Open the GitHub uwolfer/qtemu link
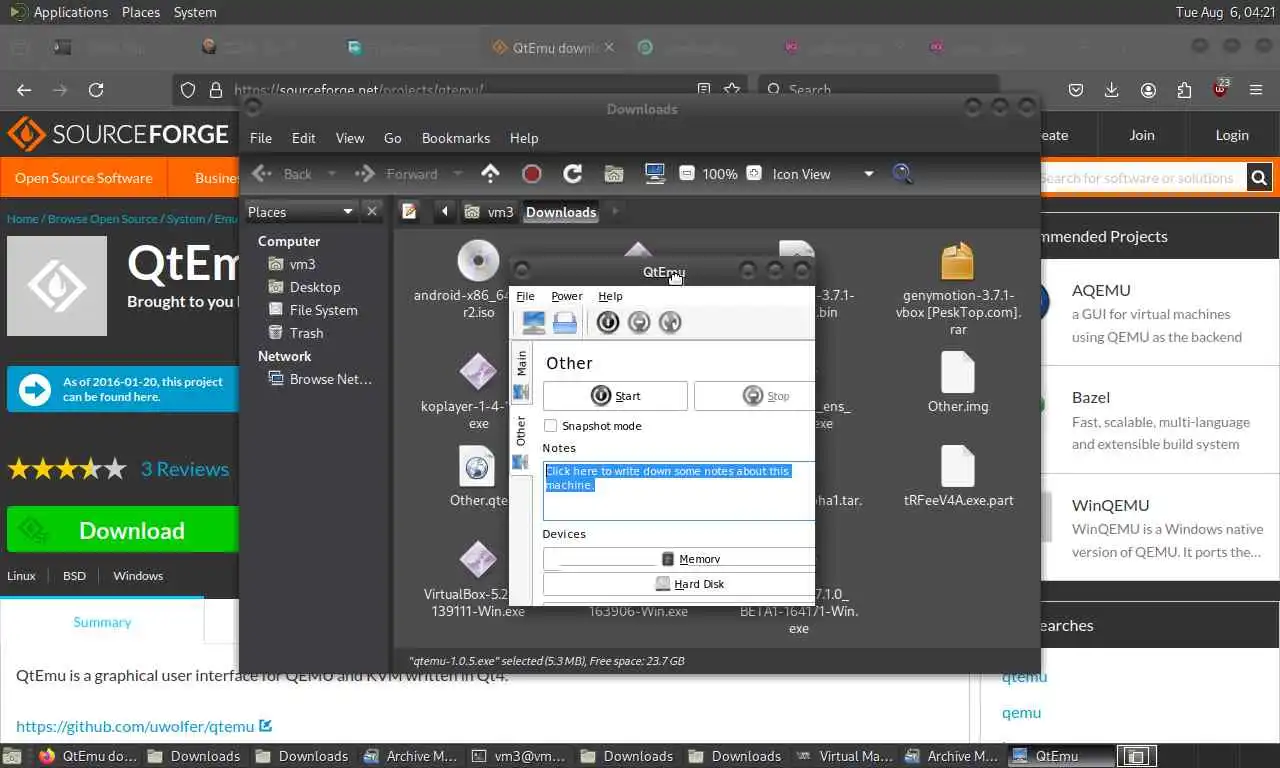The width and height of the screenshot is (1280, 768). [143, 727]
